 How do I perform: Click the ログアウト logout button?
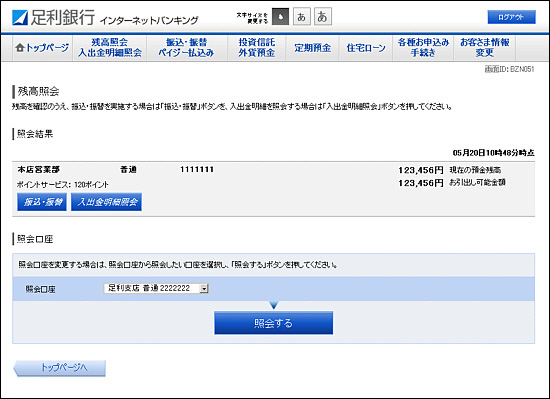(x=511, y=17)
